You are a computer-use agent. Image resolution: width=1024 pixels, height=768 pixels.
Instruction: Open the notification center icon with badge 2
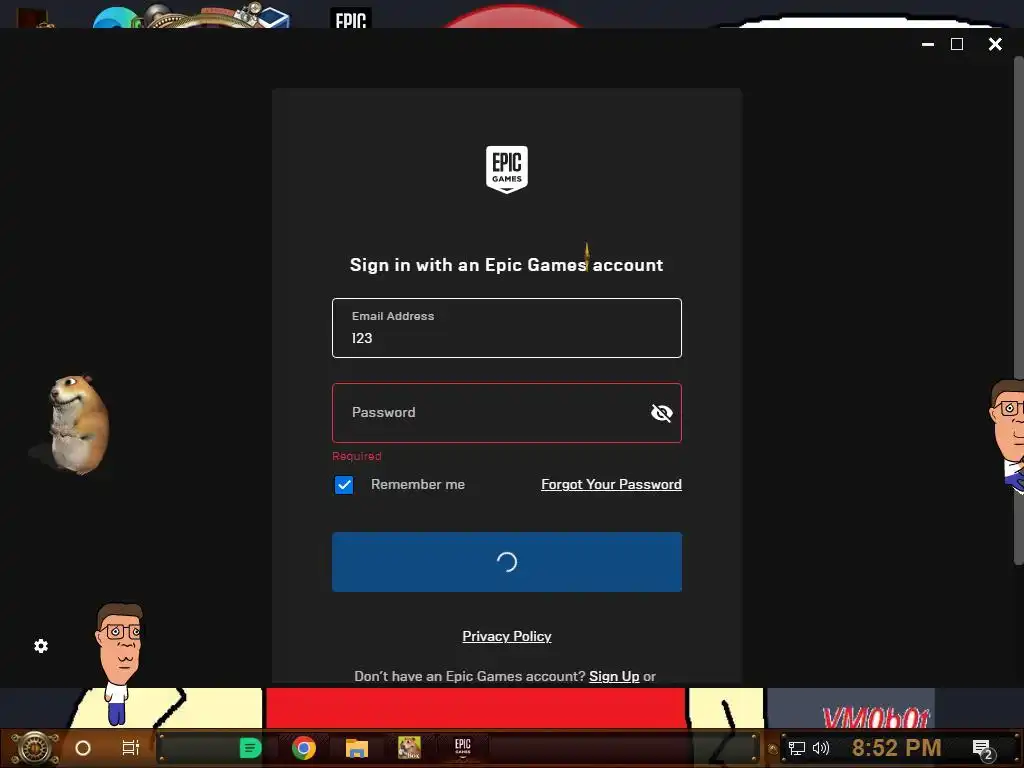[x=982, y=749]
